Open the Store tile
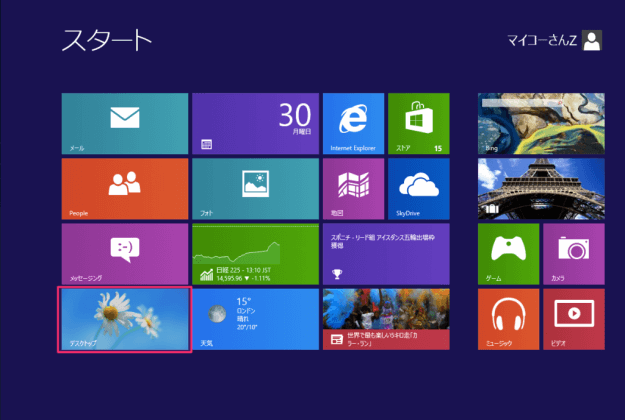Viewport: 625px width, 420px height. pos(418,123)
